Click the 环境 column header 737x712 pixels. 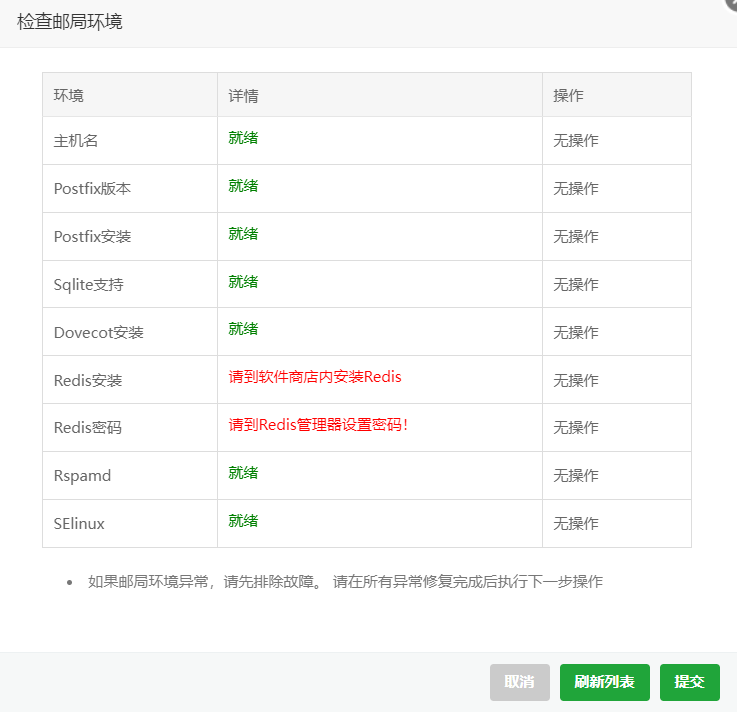point(69,95)
